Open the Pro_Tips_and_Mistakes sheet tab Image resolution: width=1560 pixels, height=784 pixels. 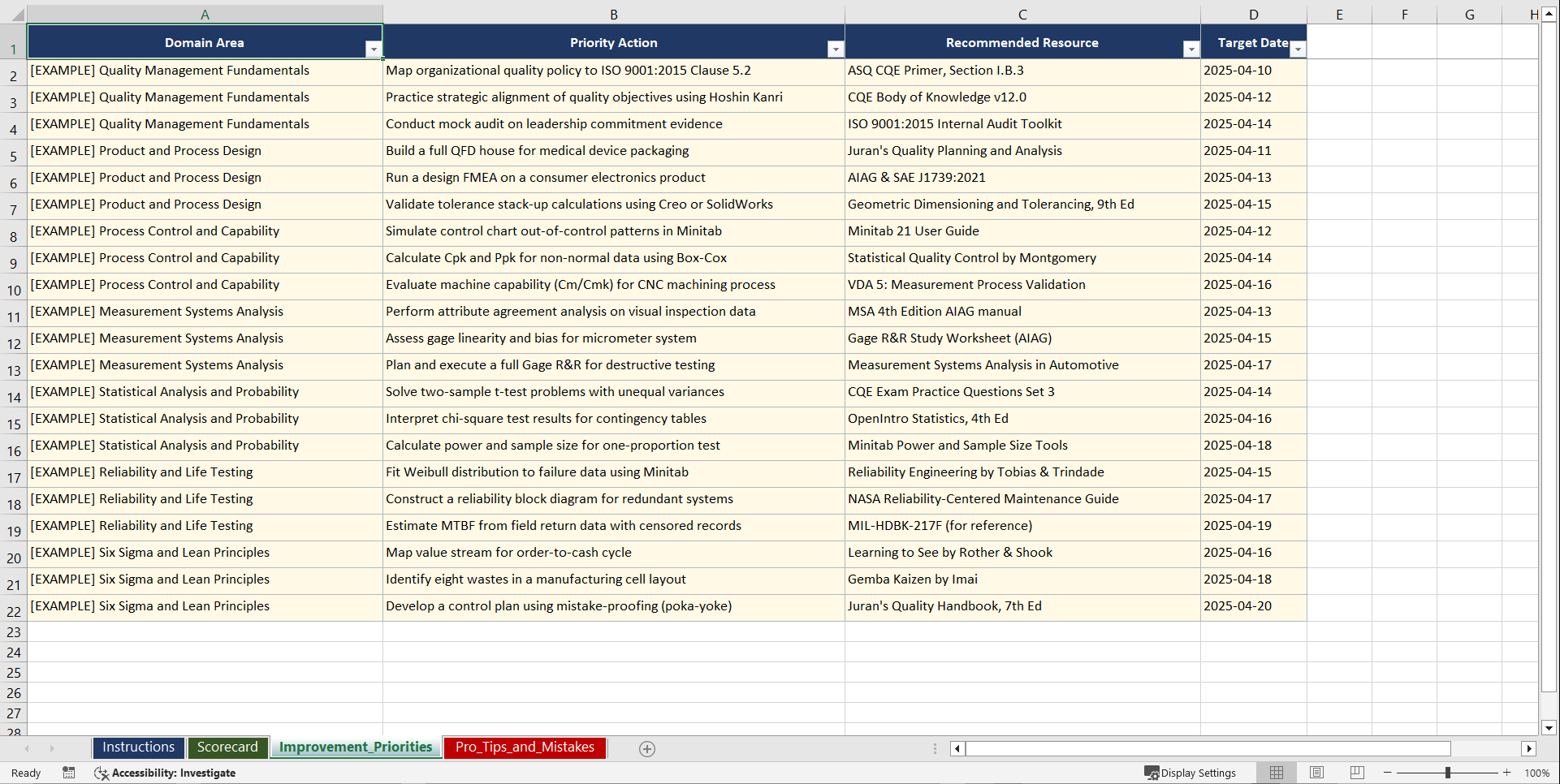525,747
